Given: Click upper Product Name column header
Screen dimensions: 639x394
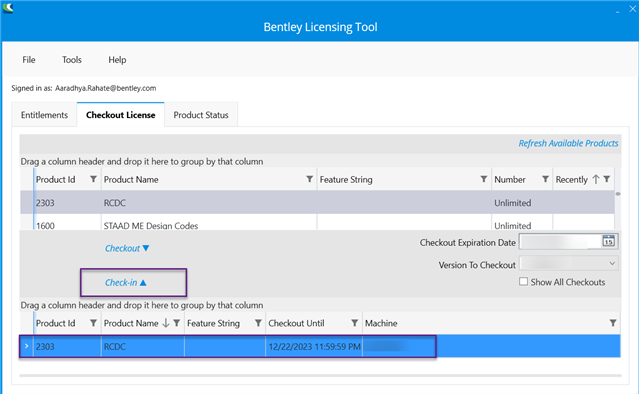Looking at the screenshot, I should tap(131, 180).
